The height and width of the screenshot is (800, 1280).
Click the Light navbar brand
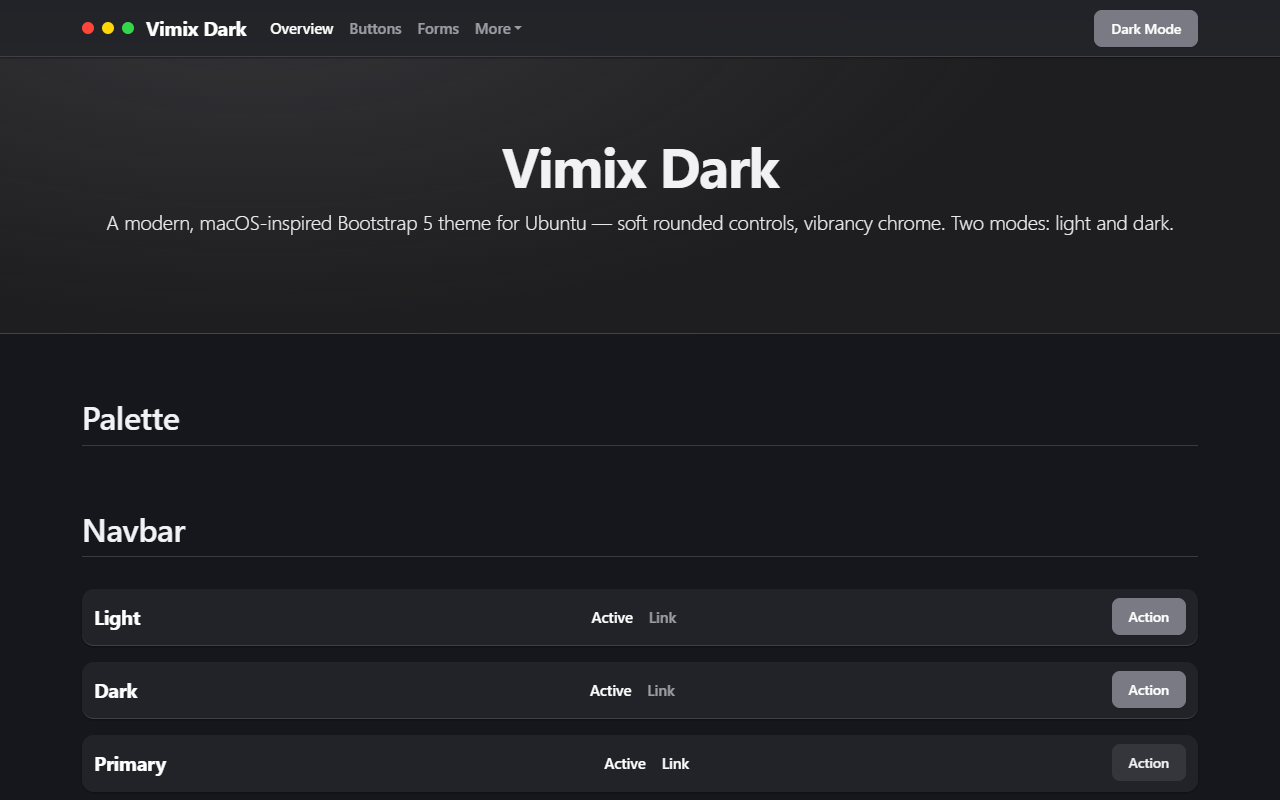(x=117, y=618)
